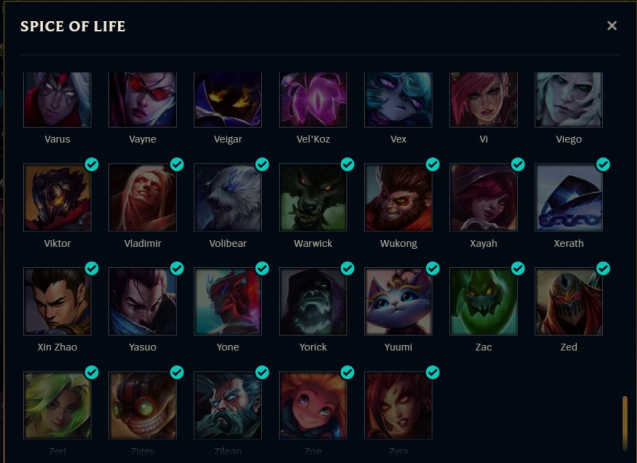Choose the Zed champion icon
Image resolution: width=637 pixels, height=463 pixels.
569,301
